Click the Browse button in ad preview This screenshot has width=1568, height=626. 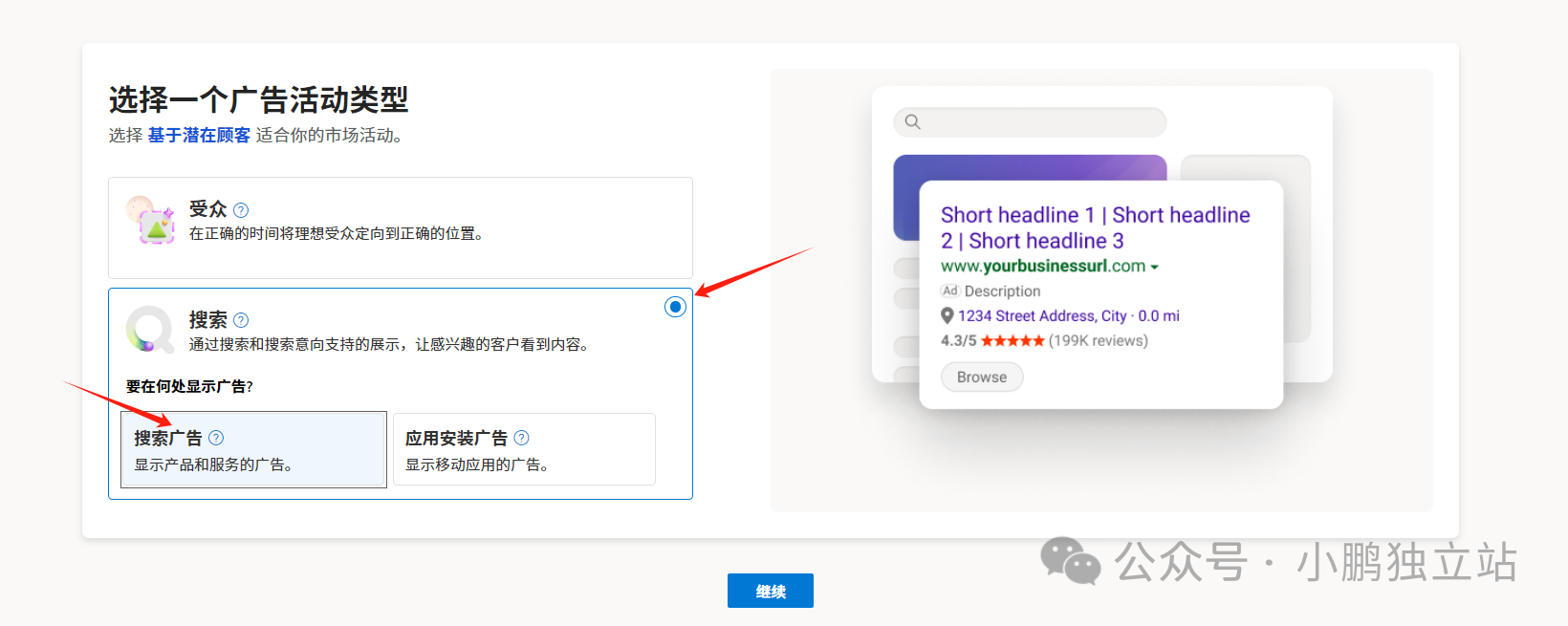pos(981,378)
